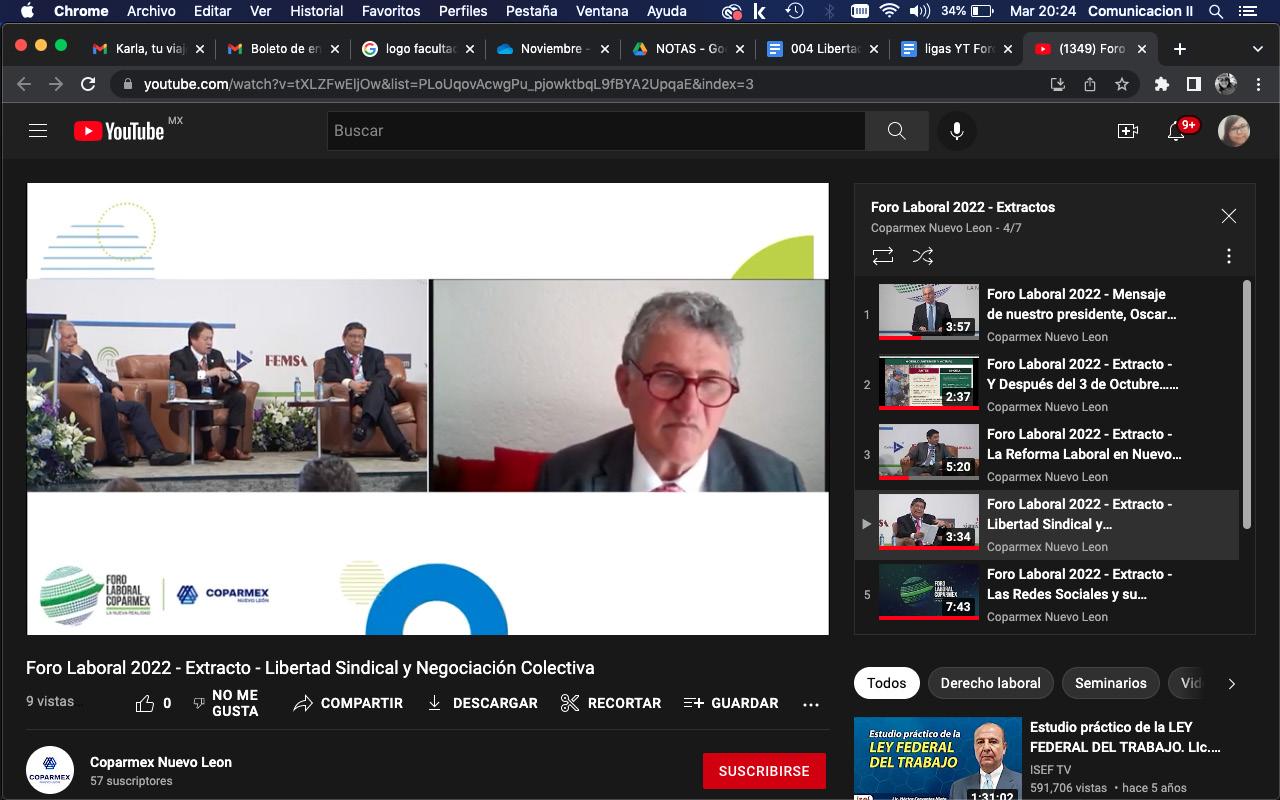This screenshot has height=800, width=1280.
Task: Open the Coparmex Nuevo Leon channel name link
Action: pyautogui.click(x=161, y=762)
